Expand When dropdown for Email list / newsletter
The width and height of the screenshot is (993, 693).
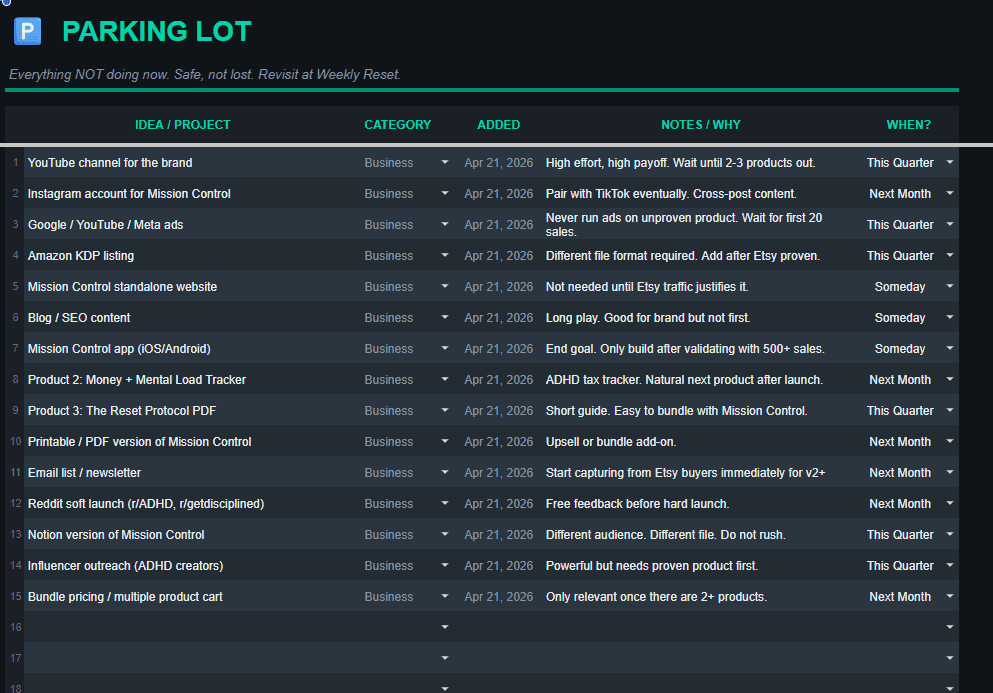[x=949, y=473]
